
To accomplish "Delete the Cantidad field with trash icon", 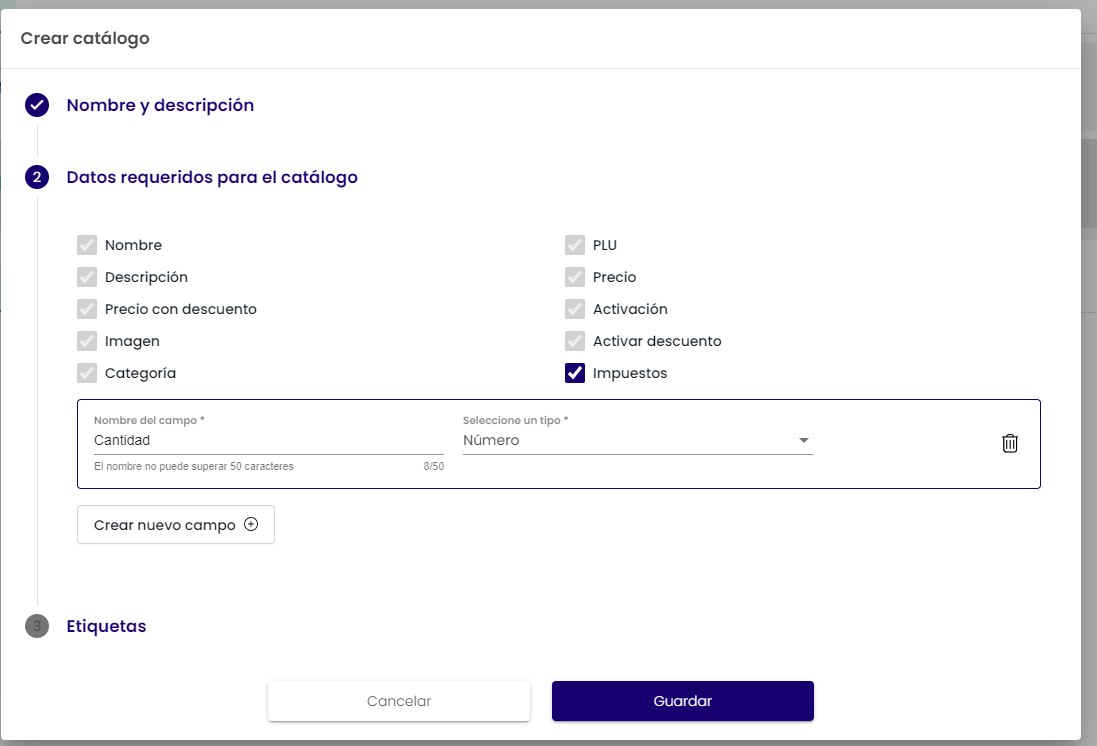I will tap(1010, 443).
